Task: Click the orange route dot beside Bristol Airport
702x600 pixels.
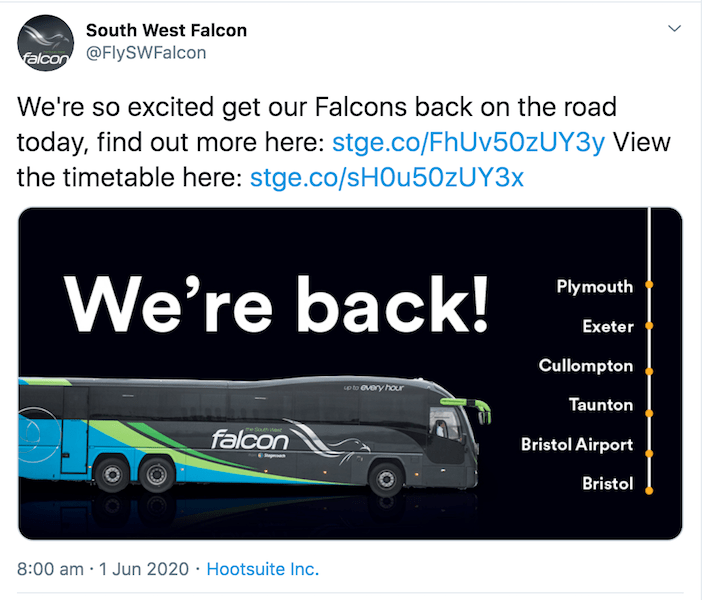Action: (649, 445)
